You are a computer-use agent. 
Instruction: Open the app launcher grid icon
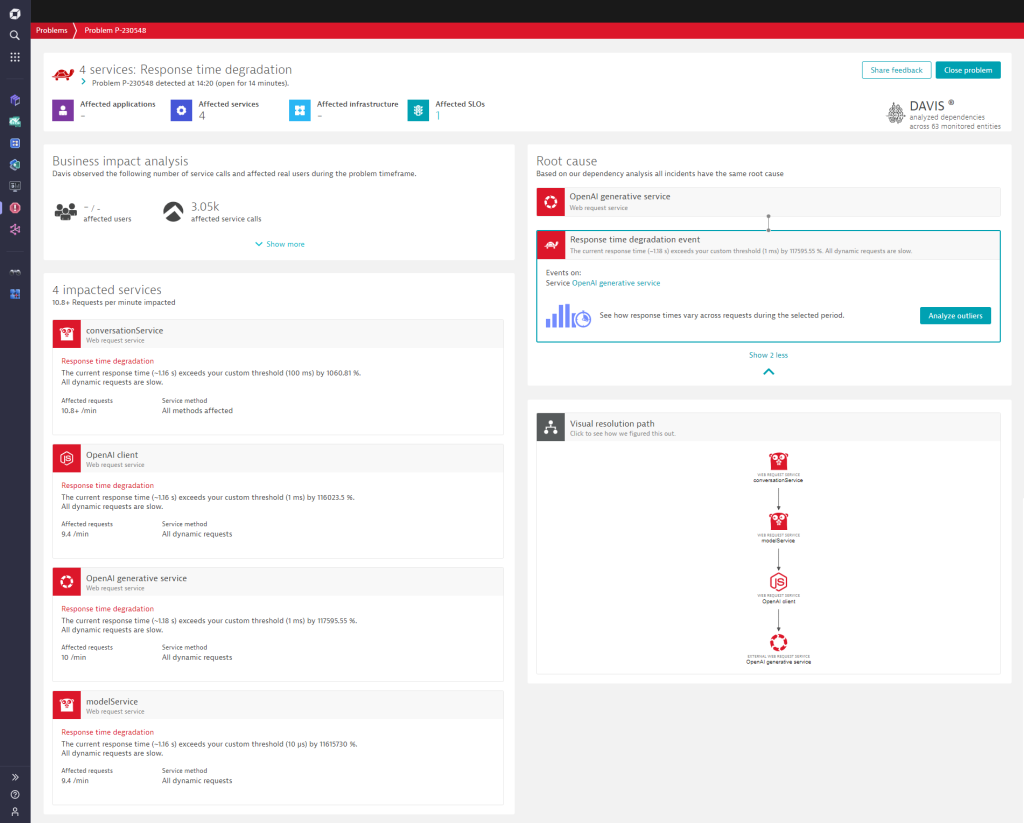[14, 57]
